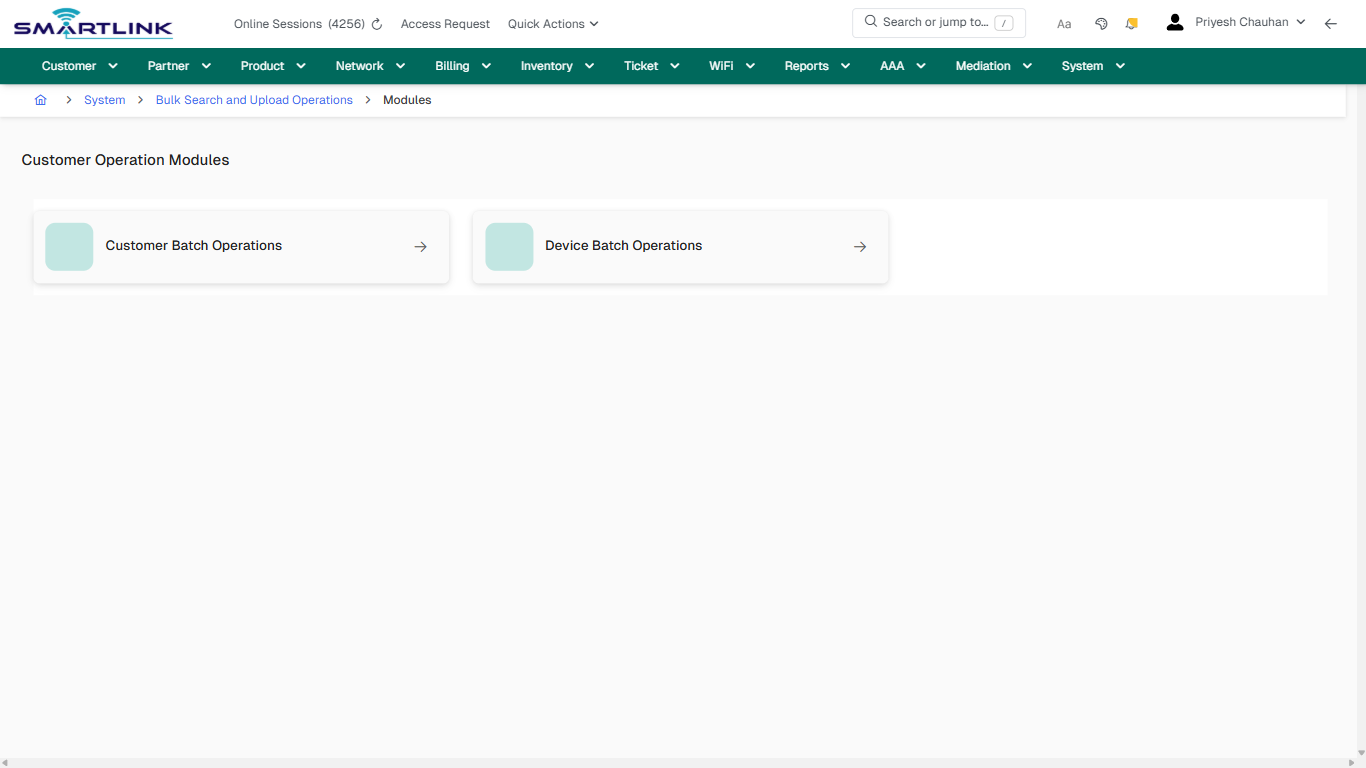The height and width of the screenshot is (768, 1366).
Task: Open Device Batch Operations via its arrow
Action: (x=860, y=246)
